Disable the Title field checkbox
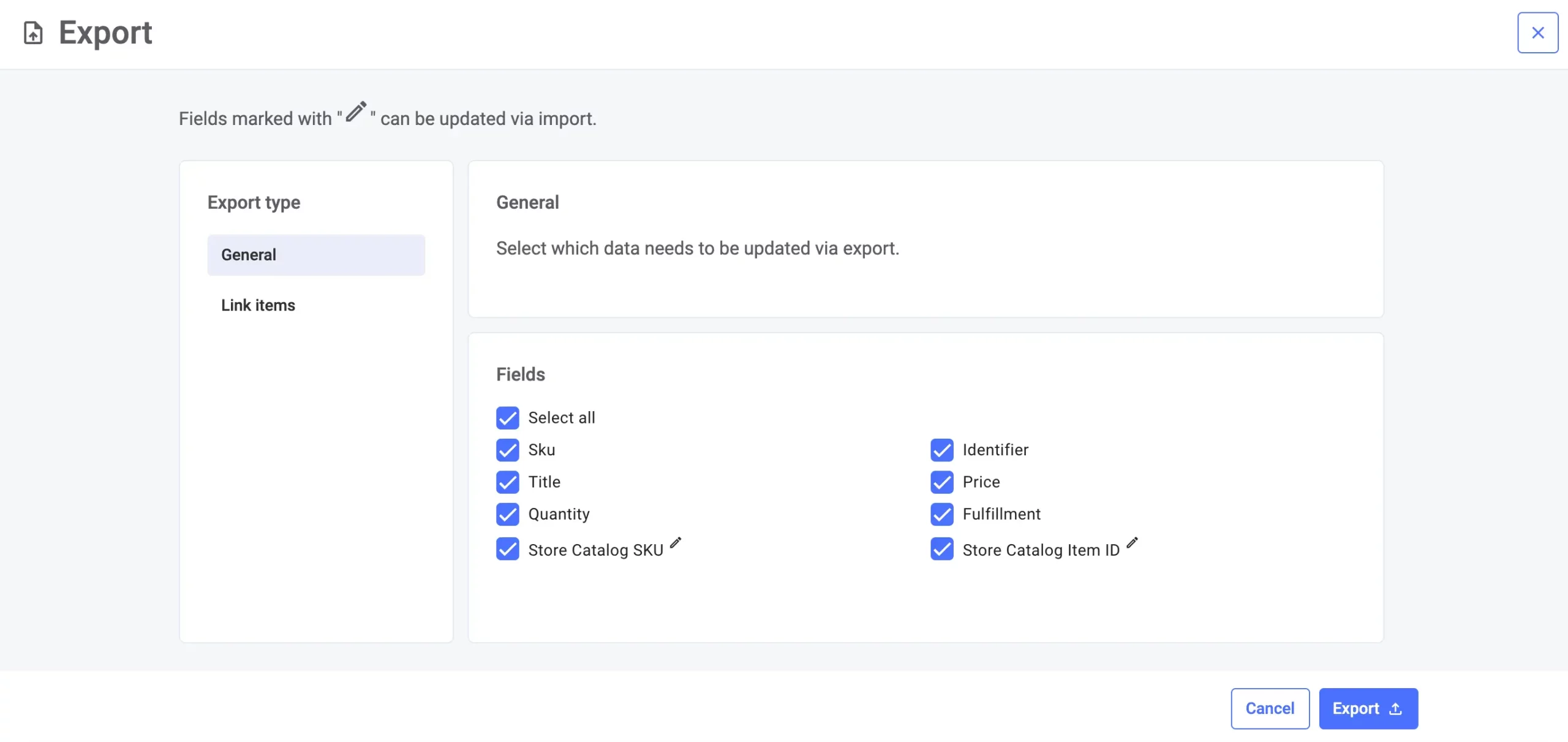Viewport: 1568px width, 742px height. (508, 482)
